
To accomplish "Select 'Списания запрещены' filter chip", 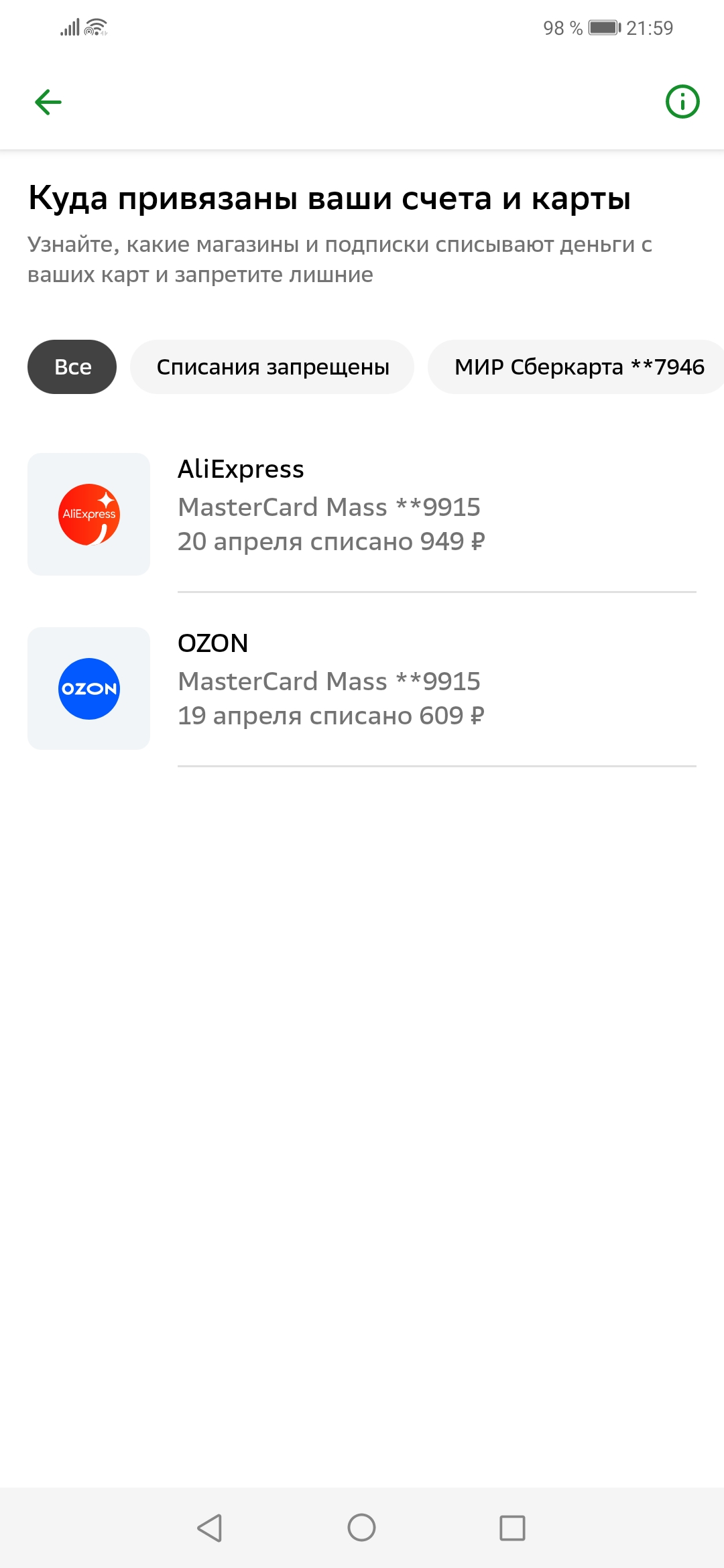I will [272, 367].
